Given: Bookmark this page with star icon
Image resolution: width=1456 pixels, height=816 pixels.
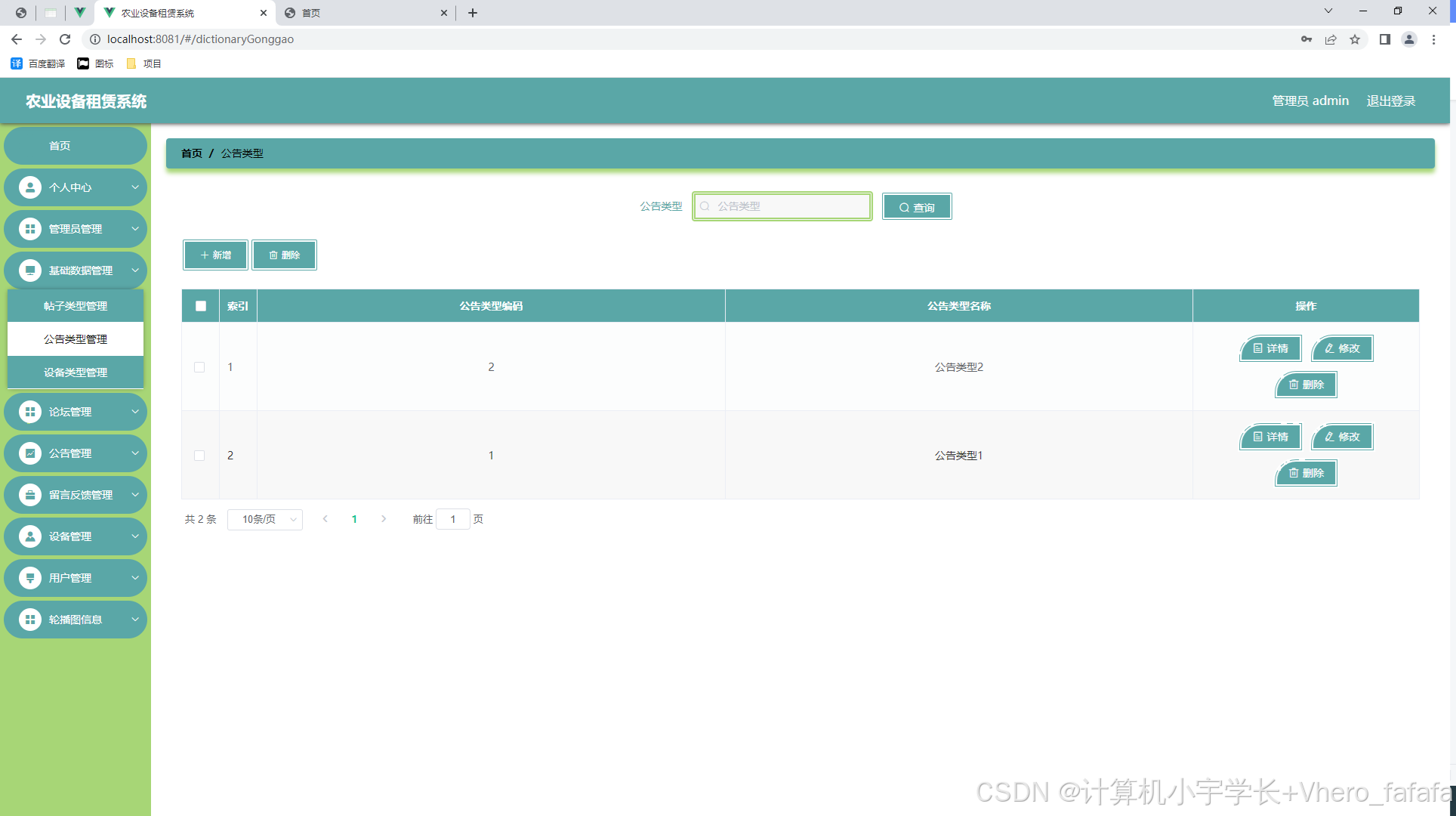Looking at the screenshot, I should pos(1355,39).
